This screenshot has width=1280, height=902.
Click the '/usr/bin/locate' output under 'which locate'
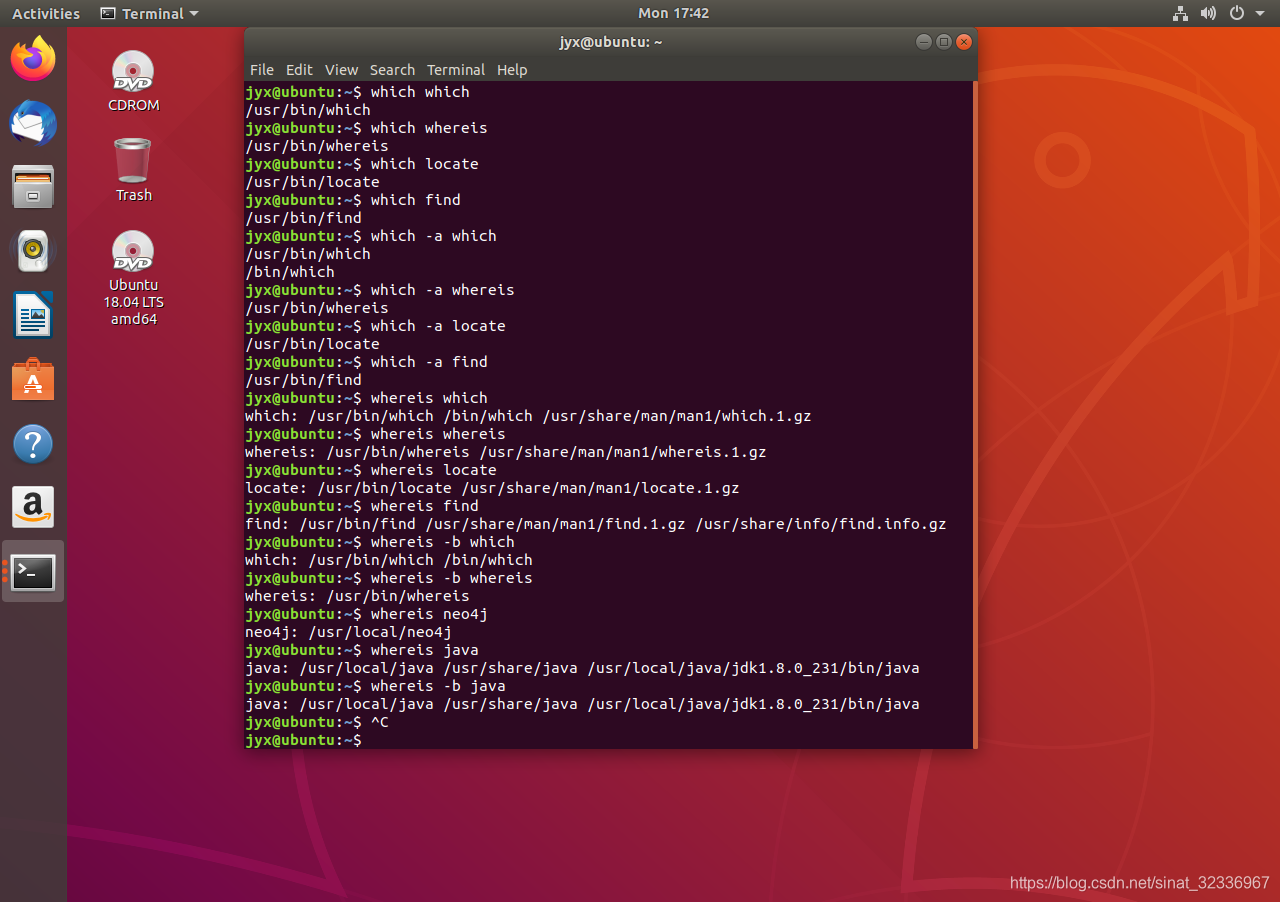(312, 182)
